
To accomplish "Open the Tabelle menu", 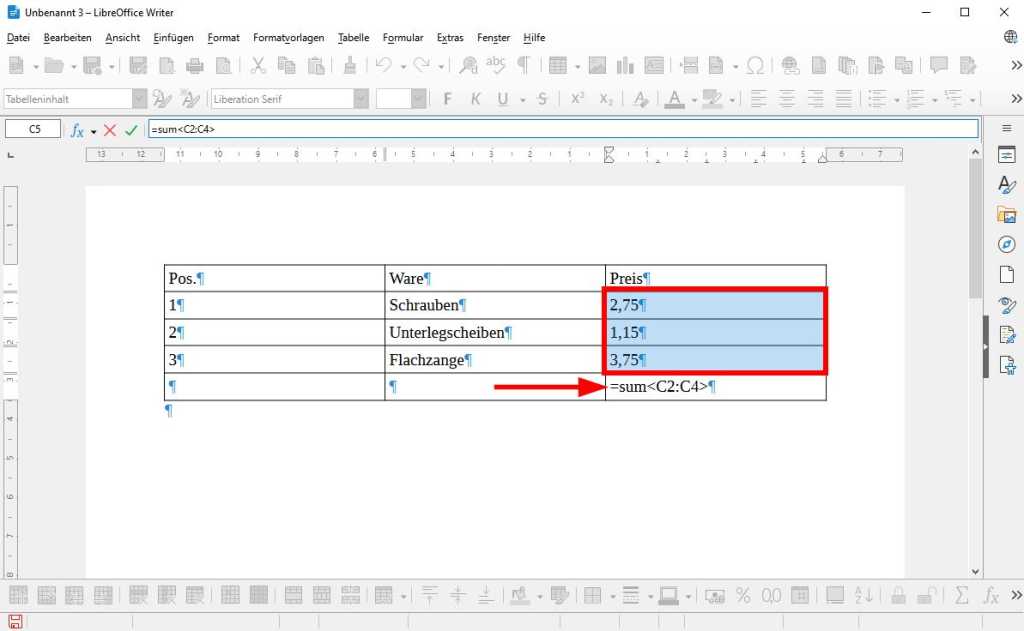I will [354, 37].
